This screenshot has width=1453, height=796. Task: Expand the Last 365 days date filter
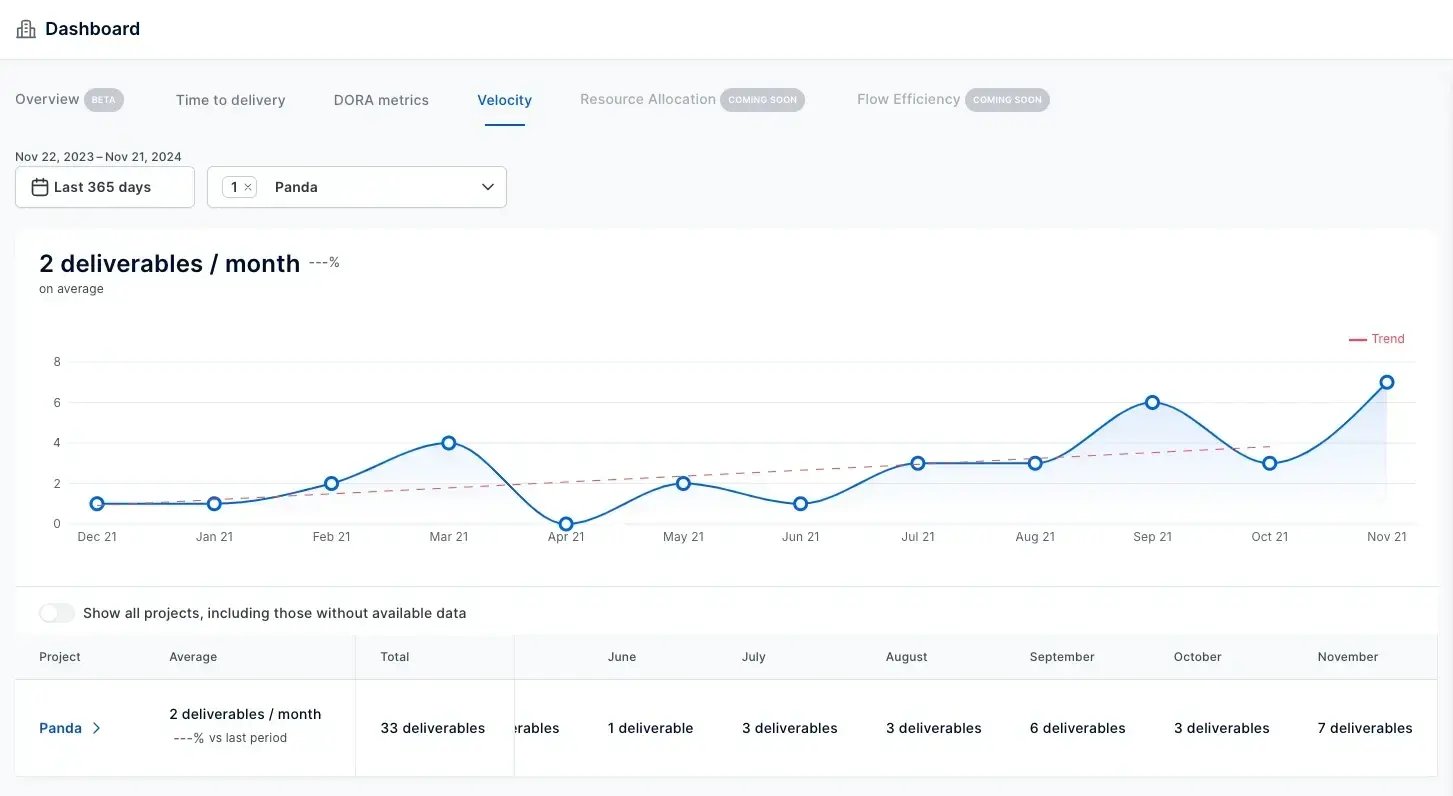[x=104, y=187]
